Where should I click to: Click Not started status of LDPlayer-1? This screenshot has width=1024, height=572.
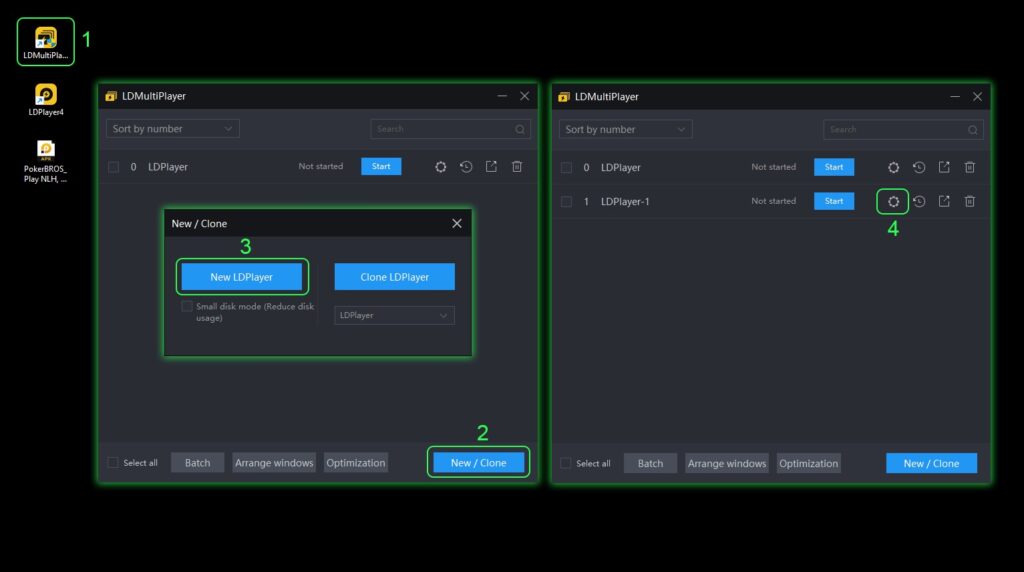pyautogui.click(x=773, y=201)
